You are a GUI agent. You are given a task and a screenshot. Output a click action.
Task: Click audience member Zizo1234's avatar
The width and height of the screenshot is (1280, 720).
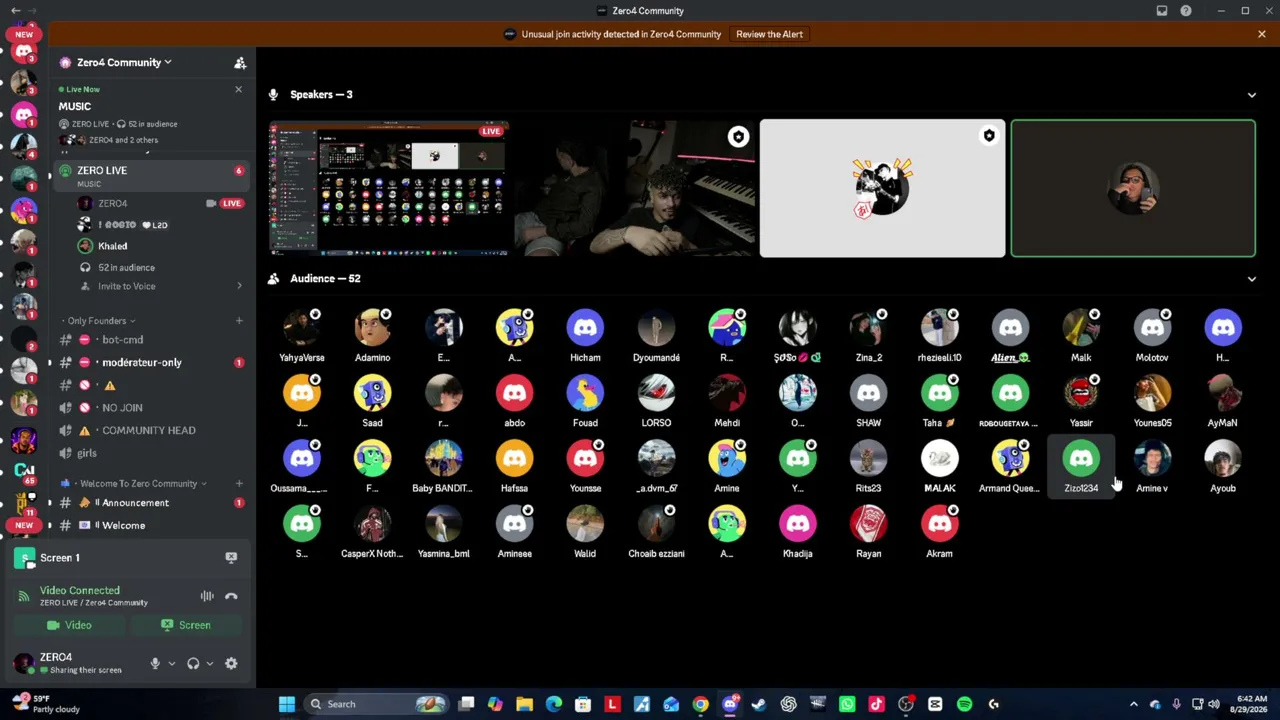point(1081,459)
